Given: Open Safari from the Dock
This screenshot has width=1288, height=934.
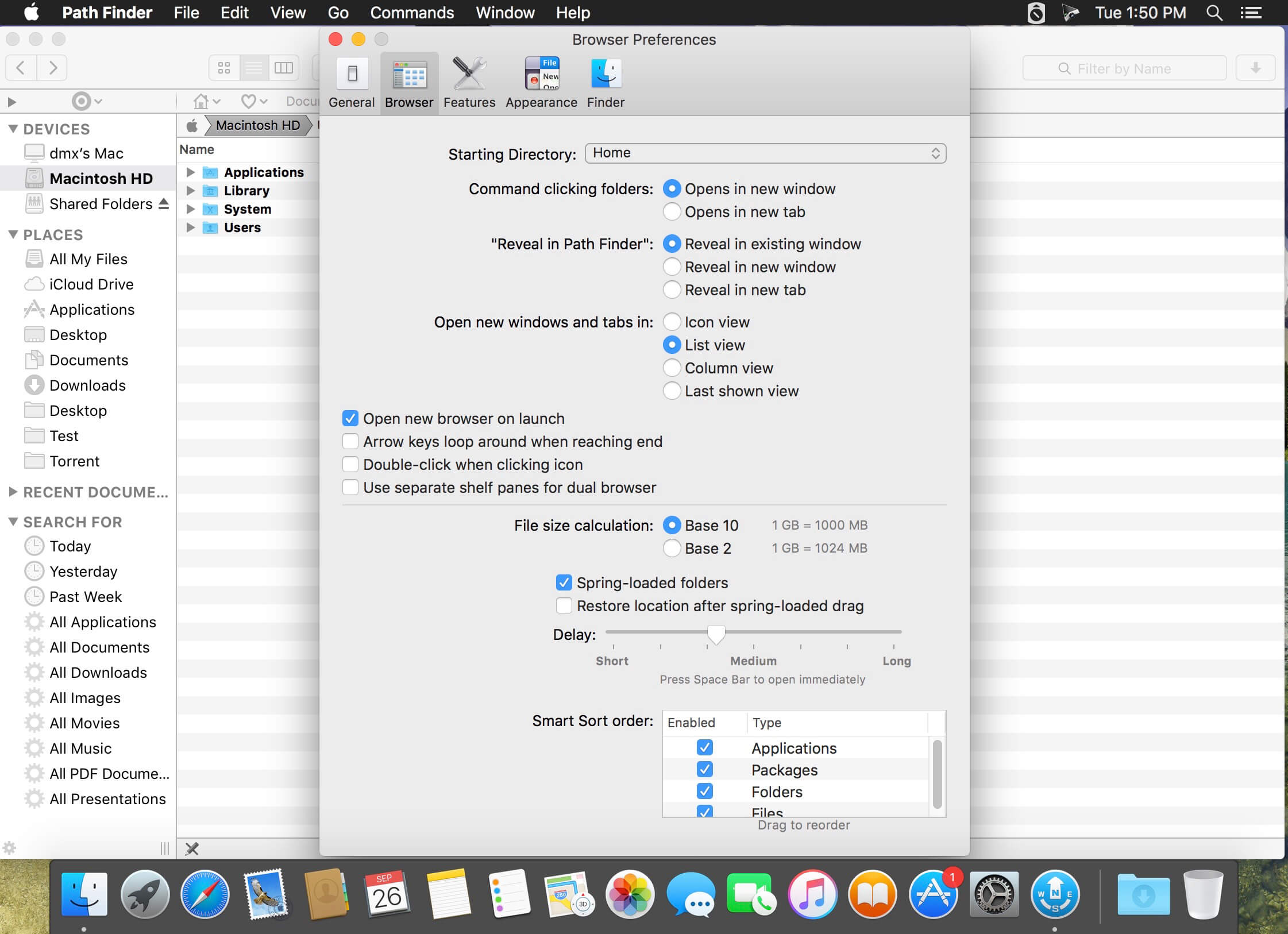Looking at the screenshot, I should 205,895.
